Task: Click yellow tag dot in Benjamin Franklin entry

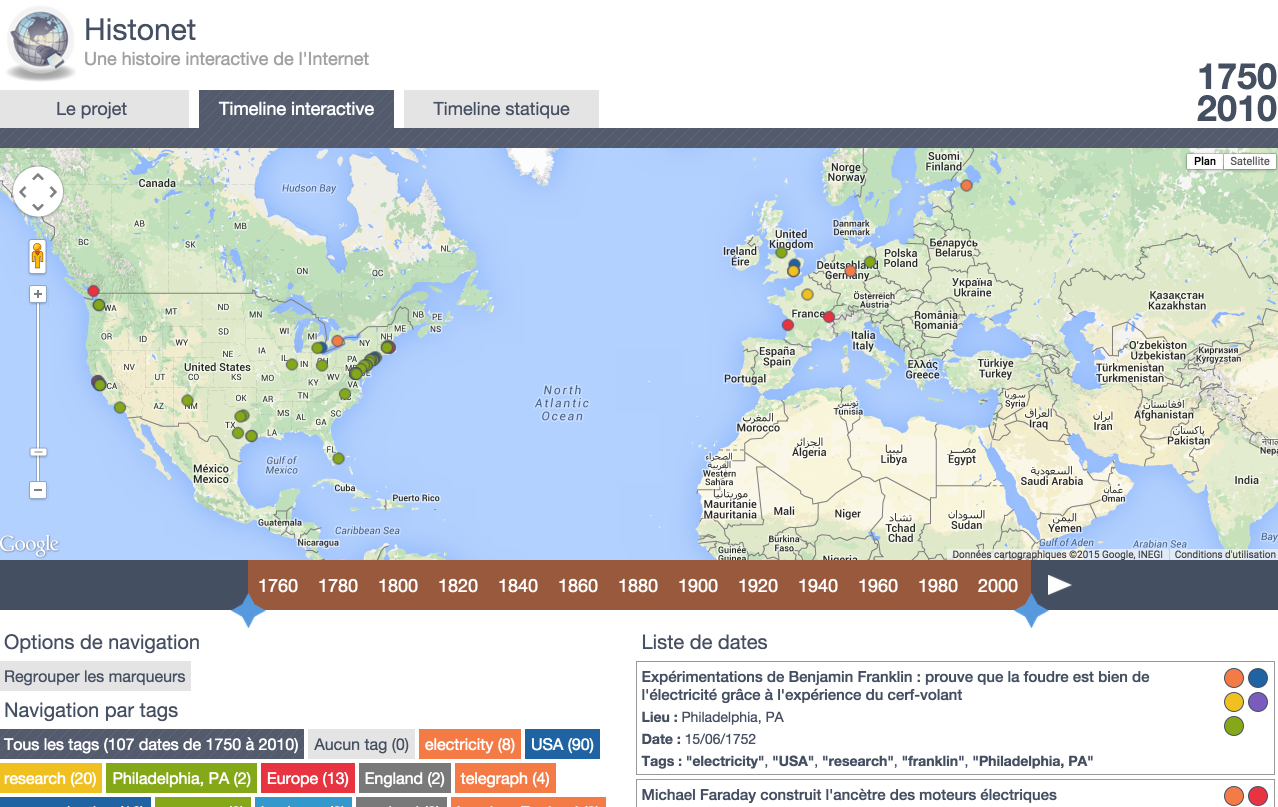Action: coord(1234,701)
